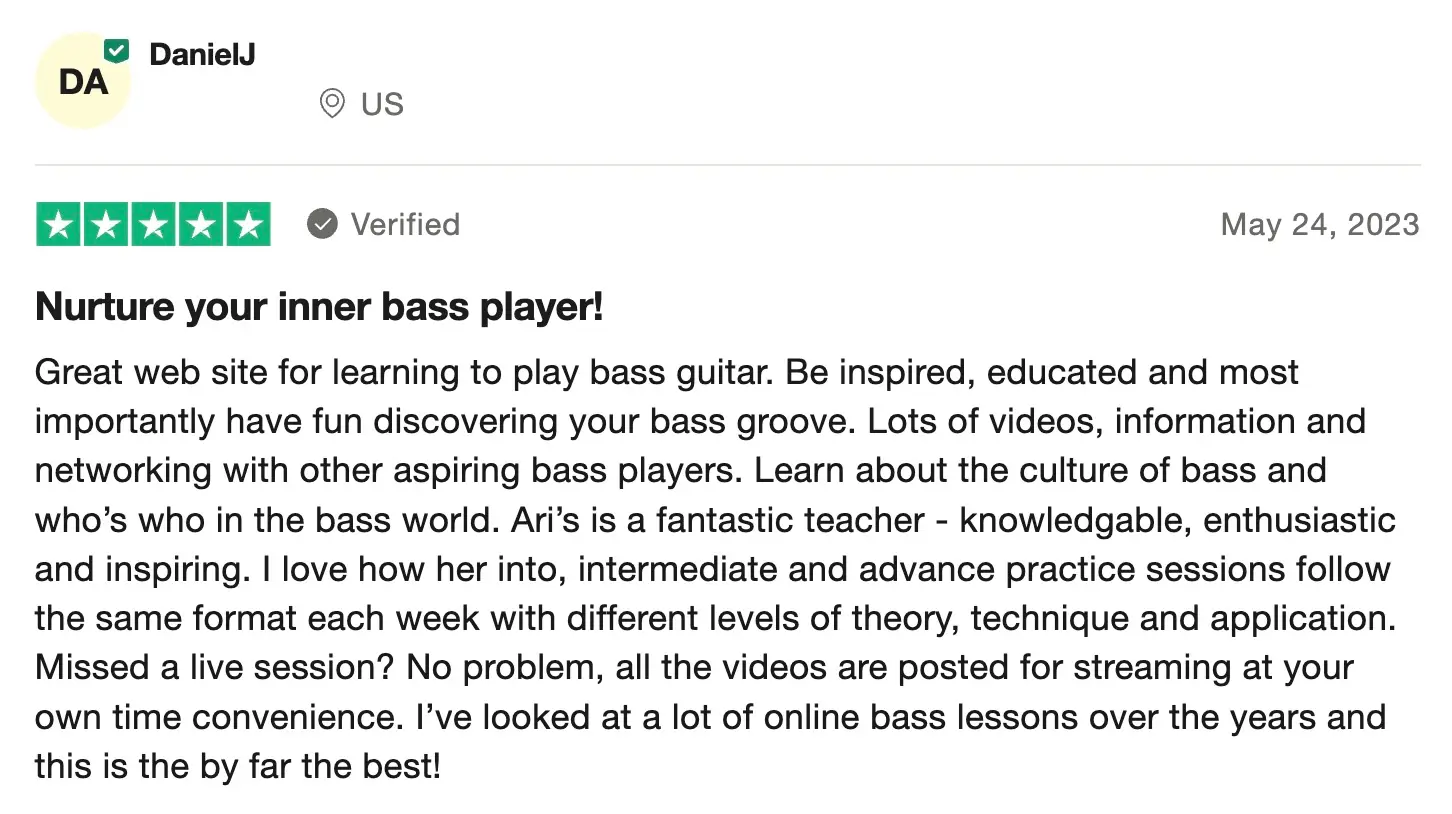Click the second green rating star
This screenshot has height=814, width=1452.
coord(106,224)
